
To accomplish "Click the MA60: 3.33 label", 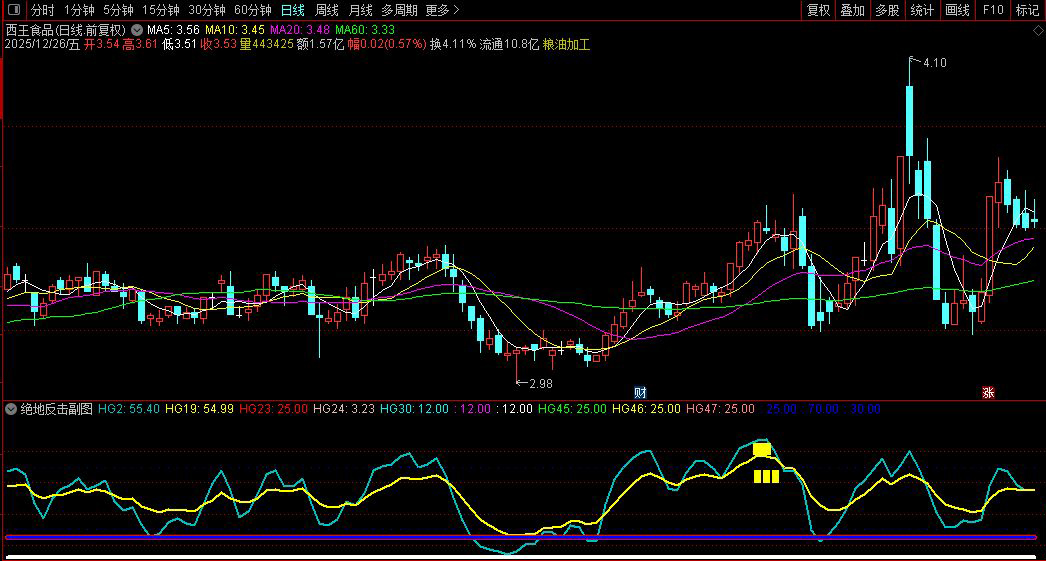I will click(x=364, y=30).
